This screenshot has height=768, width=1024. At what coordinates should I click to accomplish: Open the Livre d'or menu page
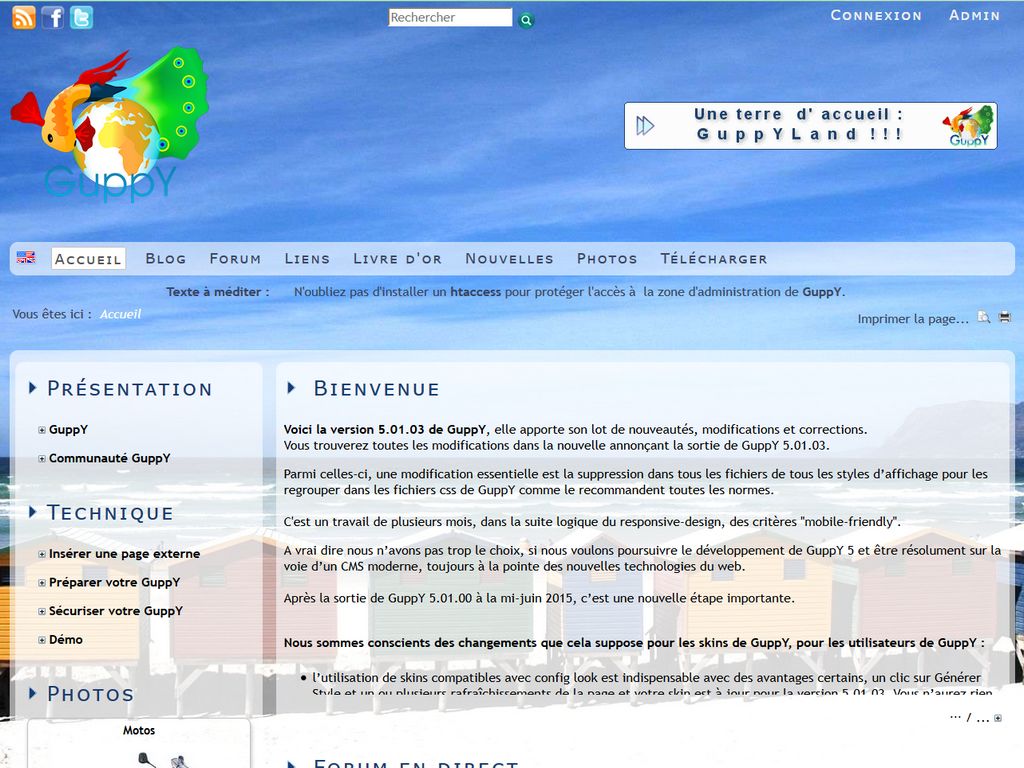click(x=397, y=258)
